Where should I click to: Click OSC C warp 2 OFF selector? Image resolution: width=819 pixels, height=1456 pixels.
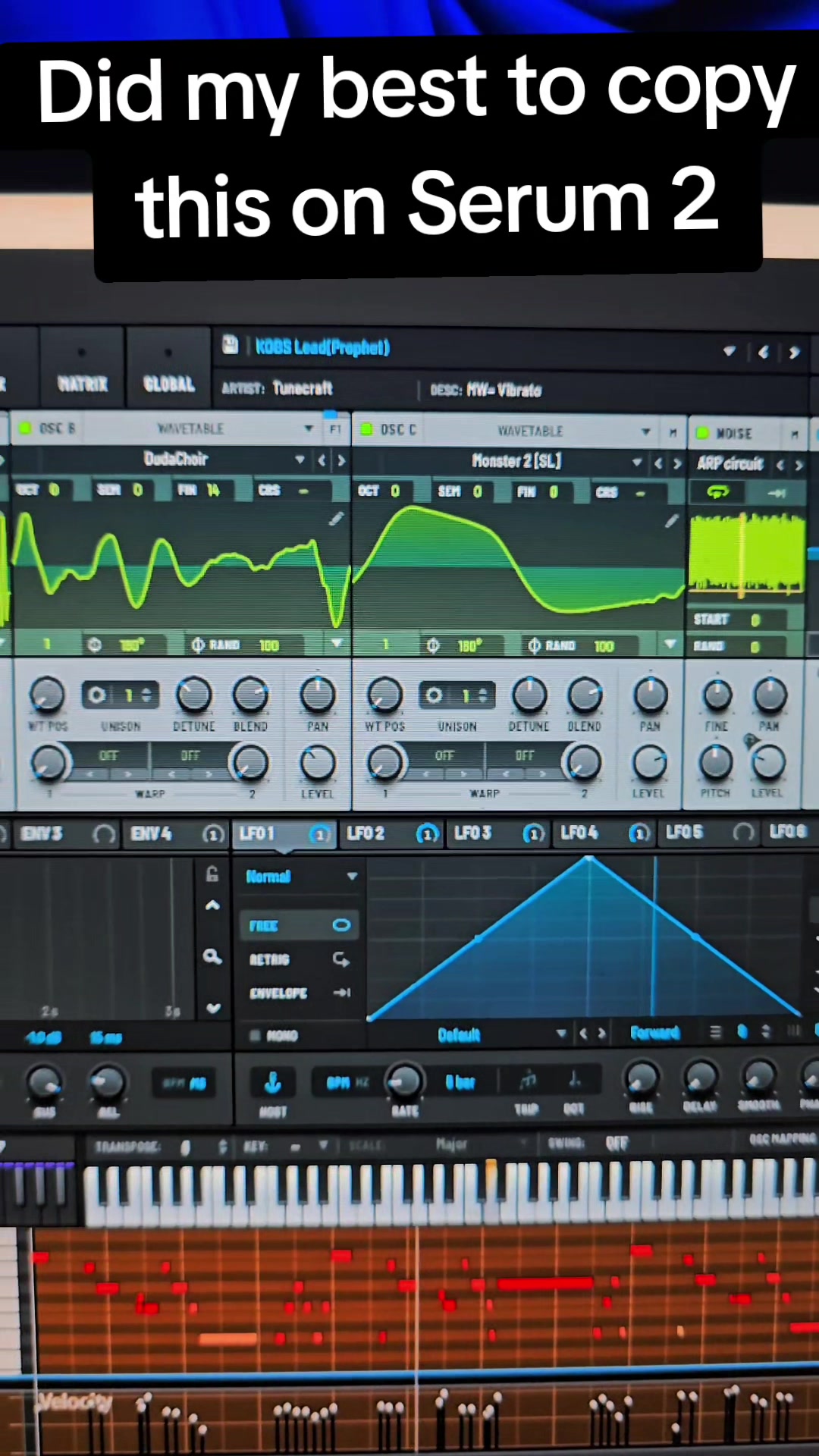(525, 756)
